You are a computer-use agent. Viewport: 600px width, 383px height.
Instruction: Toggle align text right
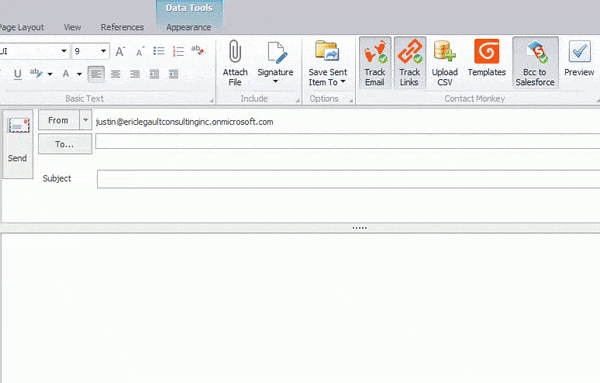coord(135,74)
